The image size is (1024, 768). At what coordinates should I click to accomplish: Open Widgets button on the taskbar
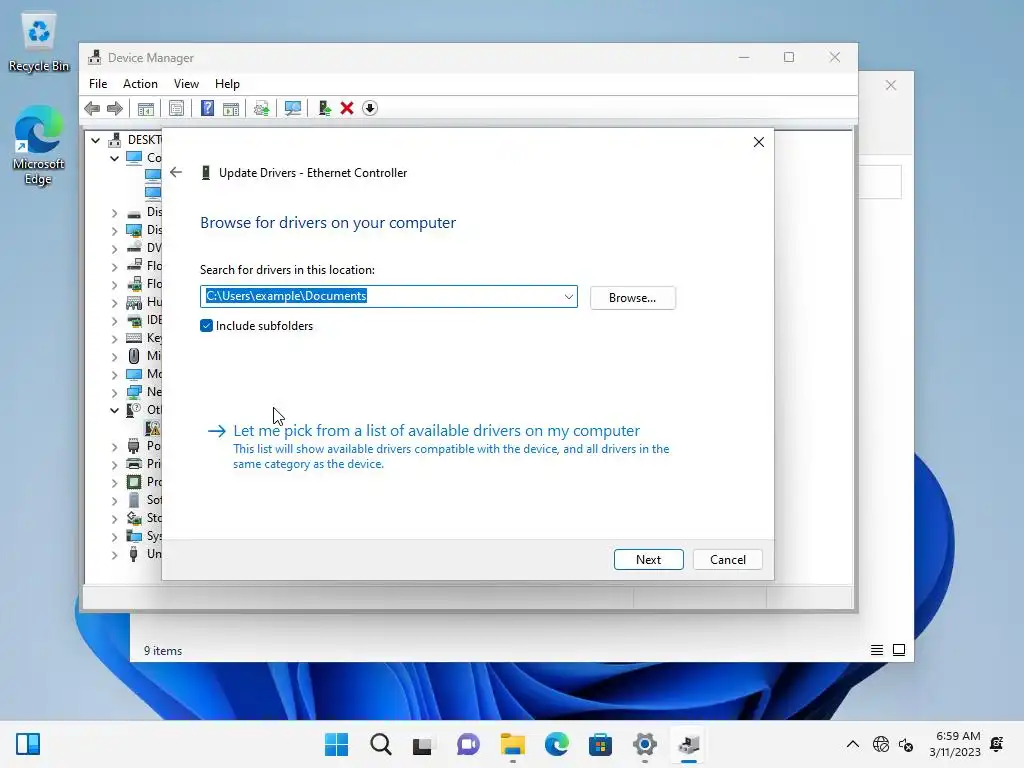28,744
